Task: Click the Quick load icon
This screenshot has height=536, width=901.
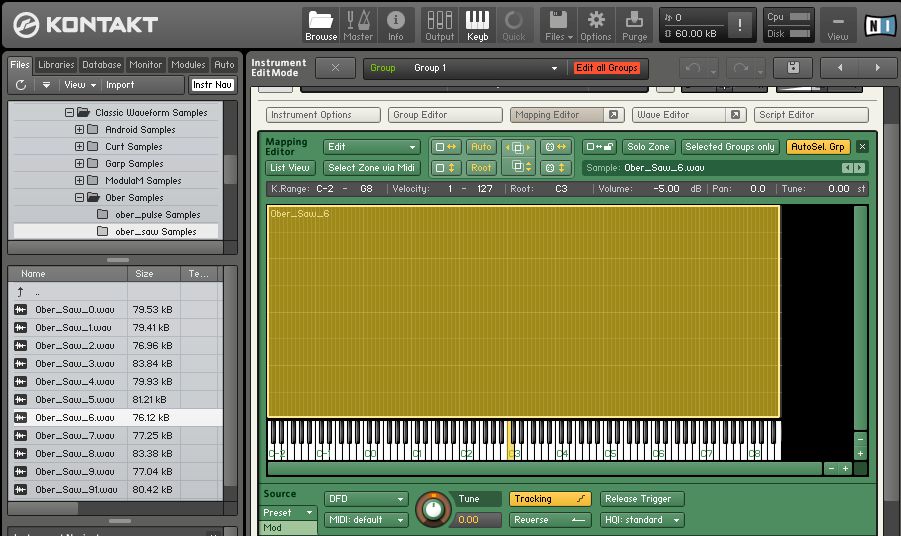Action: (514, 25)
